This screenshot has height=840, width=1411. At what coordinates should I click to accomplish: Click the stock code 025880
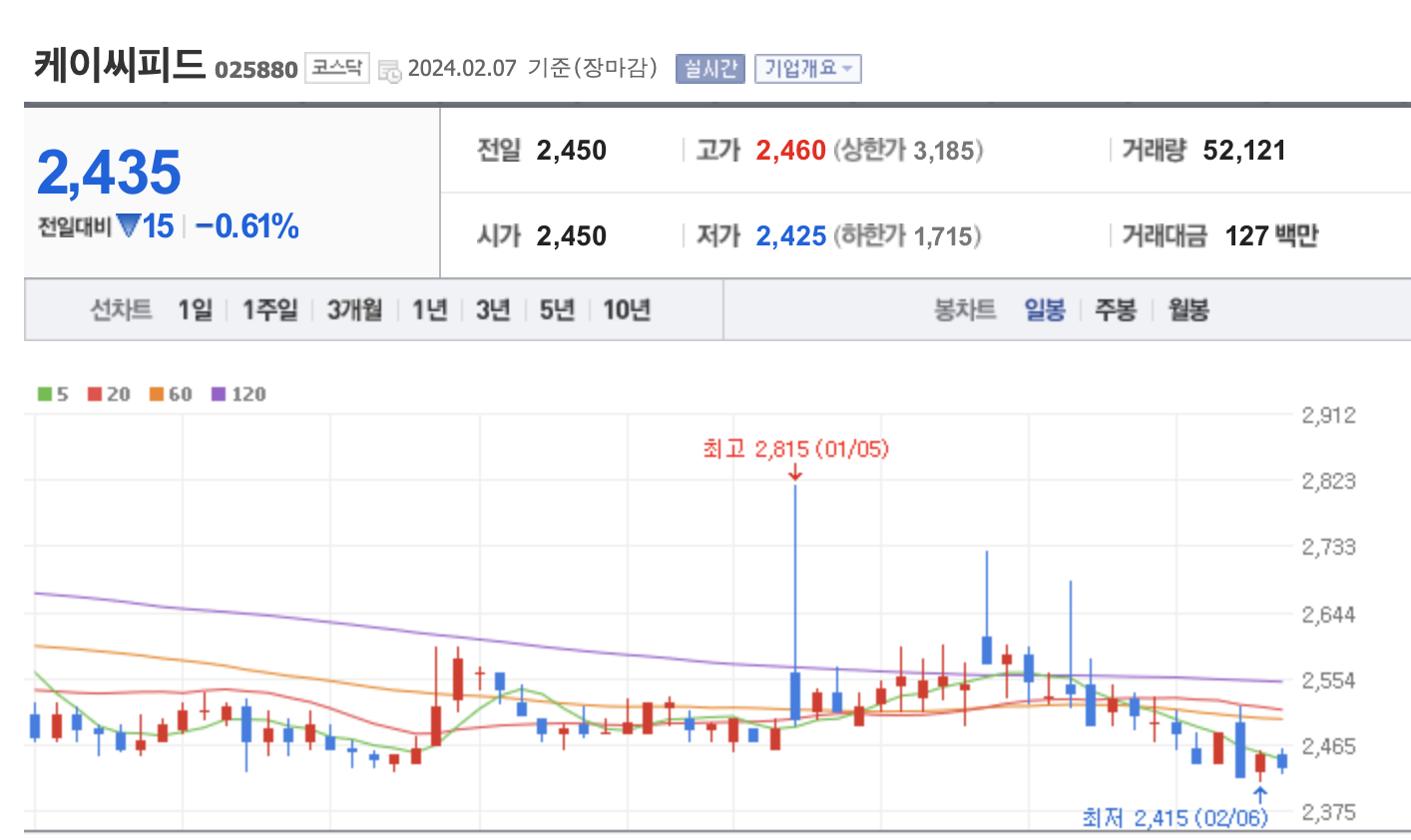pyautogui.click(x=256, y=70)
